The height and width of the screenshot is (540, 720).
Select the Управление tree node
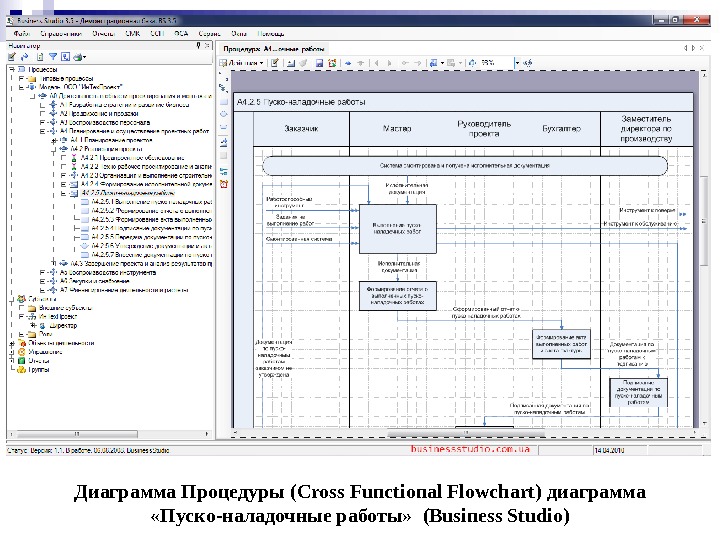click(45, 352)
